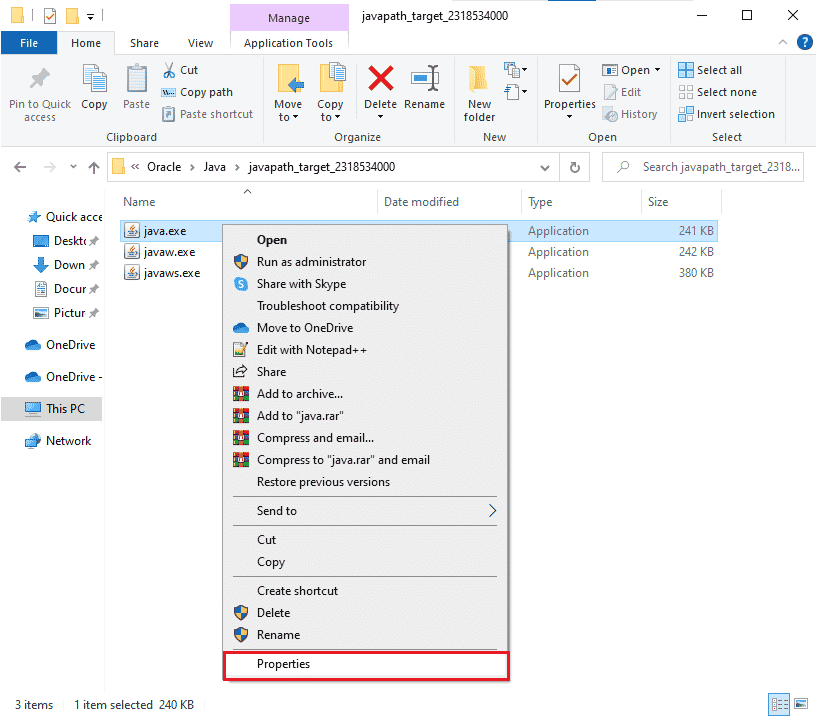
Task: Click Open in the ribbon
Action: (x=626, y=70)
